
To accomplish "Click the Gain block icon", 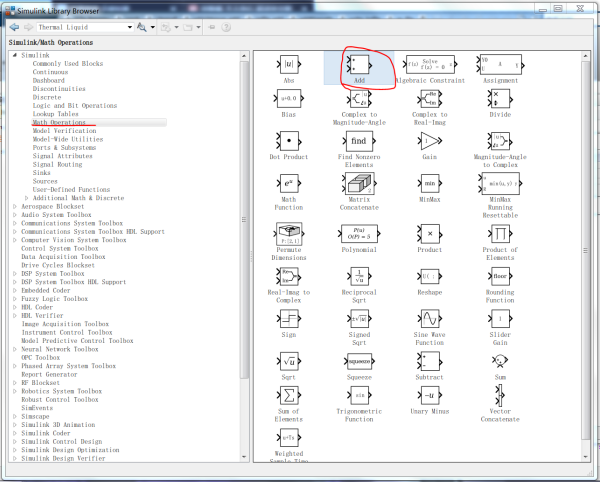I will [x=430, y=142].
